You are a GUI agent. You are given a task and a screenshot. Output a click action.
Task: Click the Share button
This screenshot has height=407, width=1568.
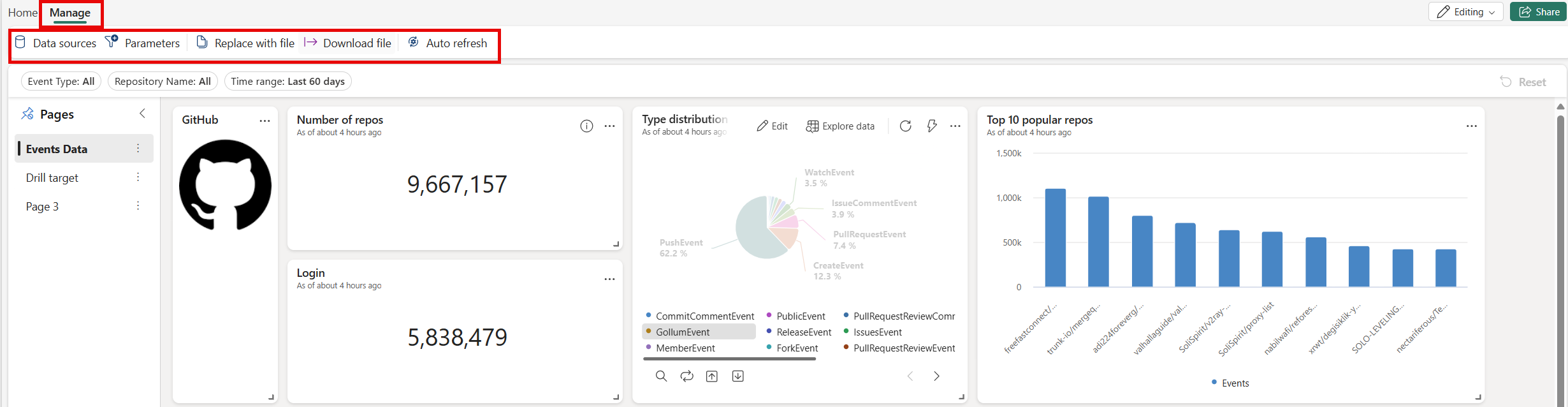point(1538,12)
